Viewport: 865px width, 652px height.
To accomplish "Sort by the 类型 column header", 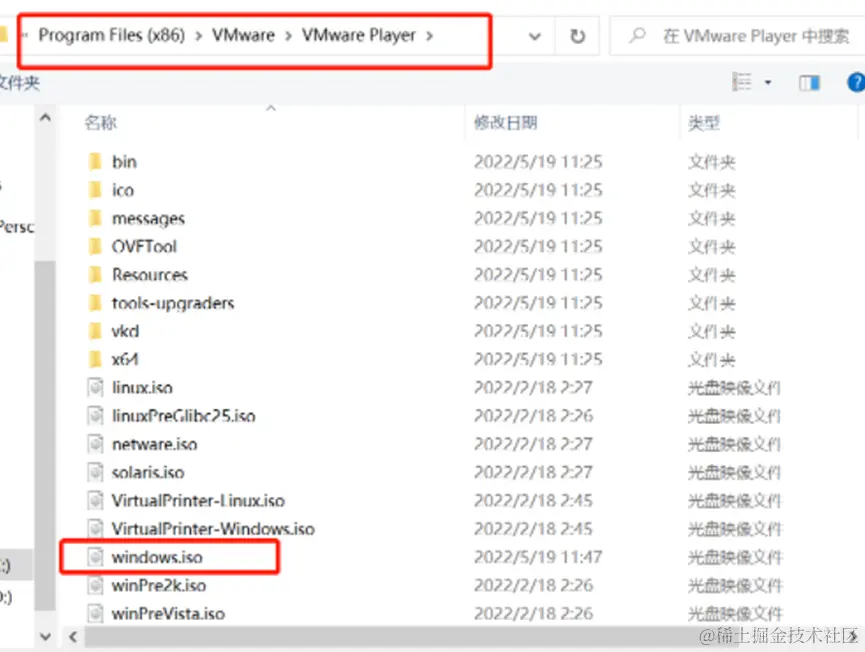I will pos(704,122).
